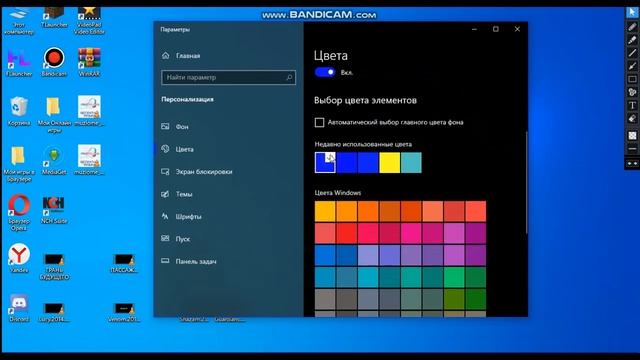The width and height of the screenshot is (640, 360).
Task: Select the WinRAR desktop icon
Action: click(89, 62)
